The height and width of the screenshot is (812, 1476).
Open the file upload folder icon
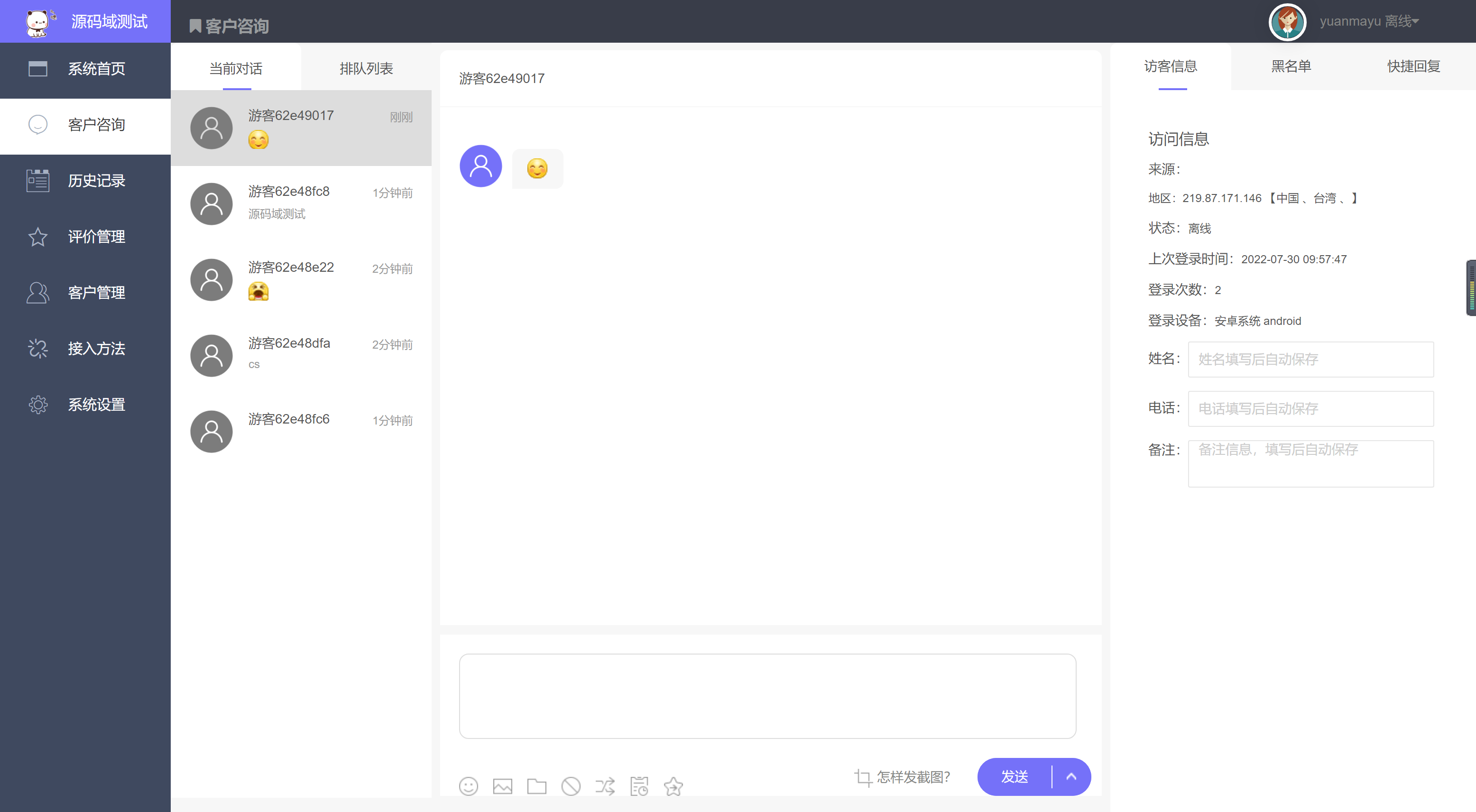tap(537, 786)
